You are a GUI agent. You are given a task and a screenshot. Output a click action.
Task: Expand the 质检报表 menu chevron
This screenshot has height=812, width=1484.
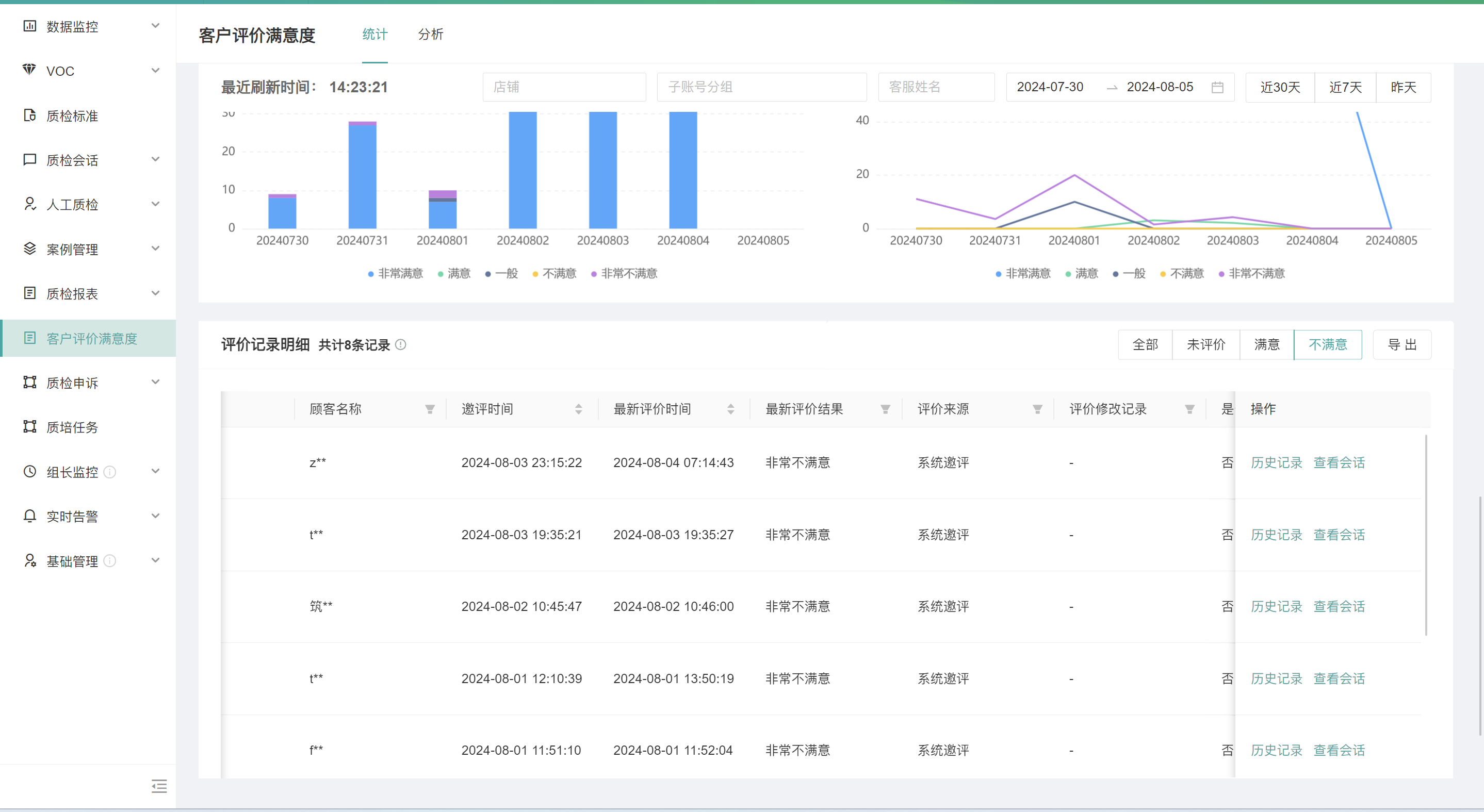pyautogui.click(x=155, y=293)
